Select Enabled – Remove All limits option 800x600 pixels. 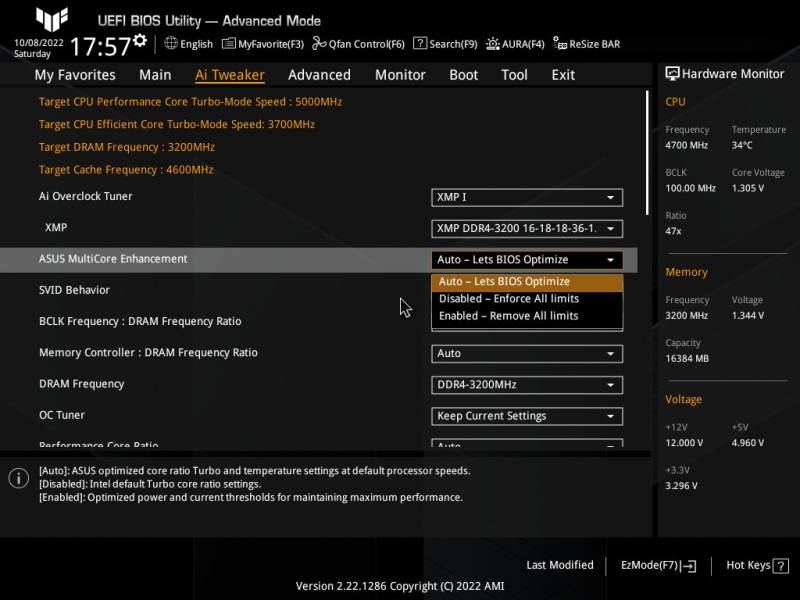(x=527, y=316)
